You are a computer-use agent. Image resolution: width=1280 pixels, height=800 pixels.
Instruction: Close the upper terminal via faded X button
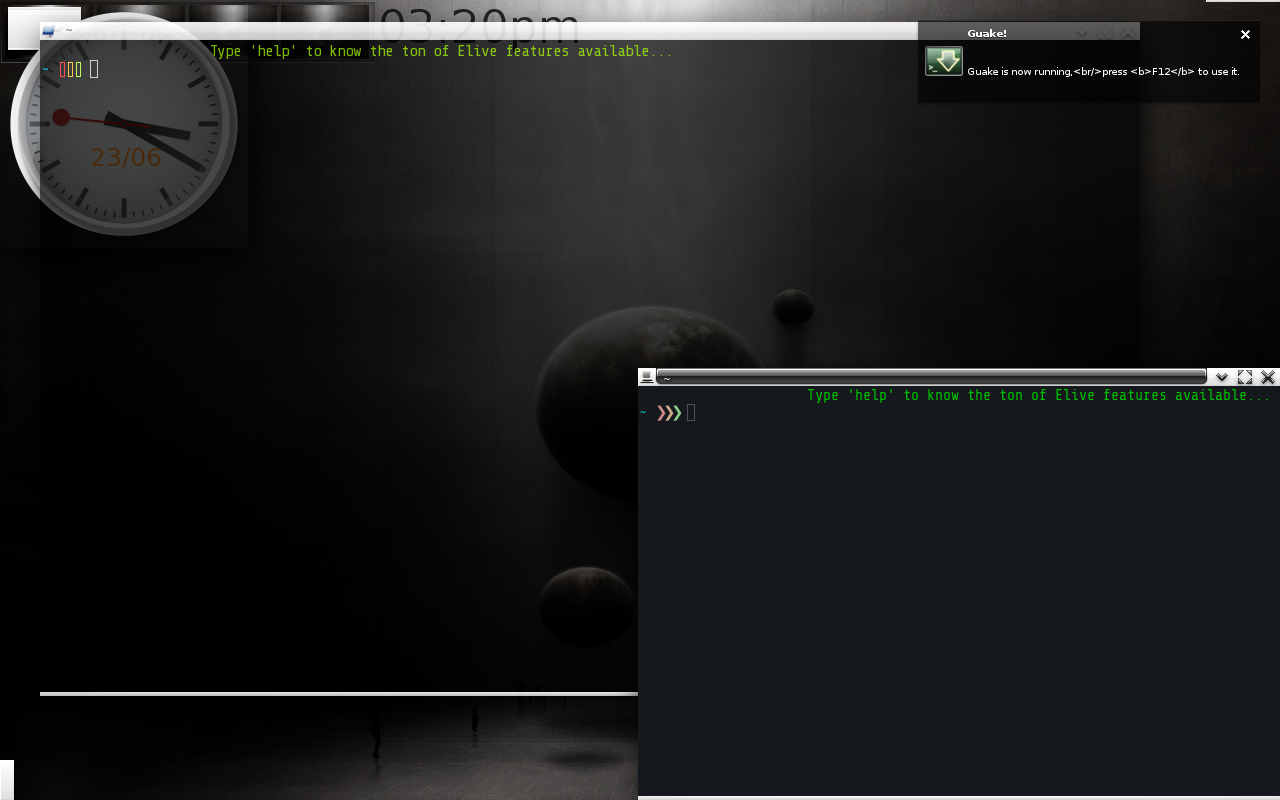pyautogui.click(x=1128, y=32)
